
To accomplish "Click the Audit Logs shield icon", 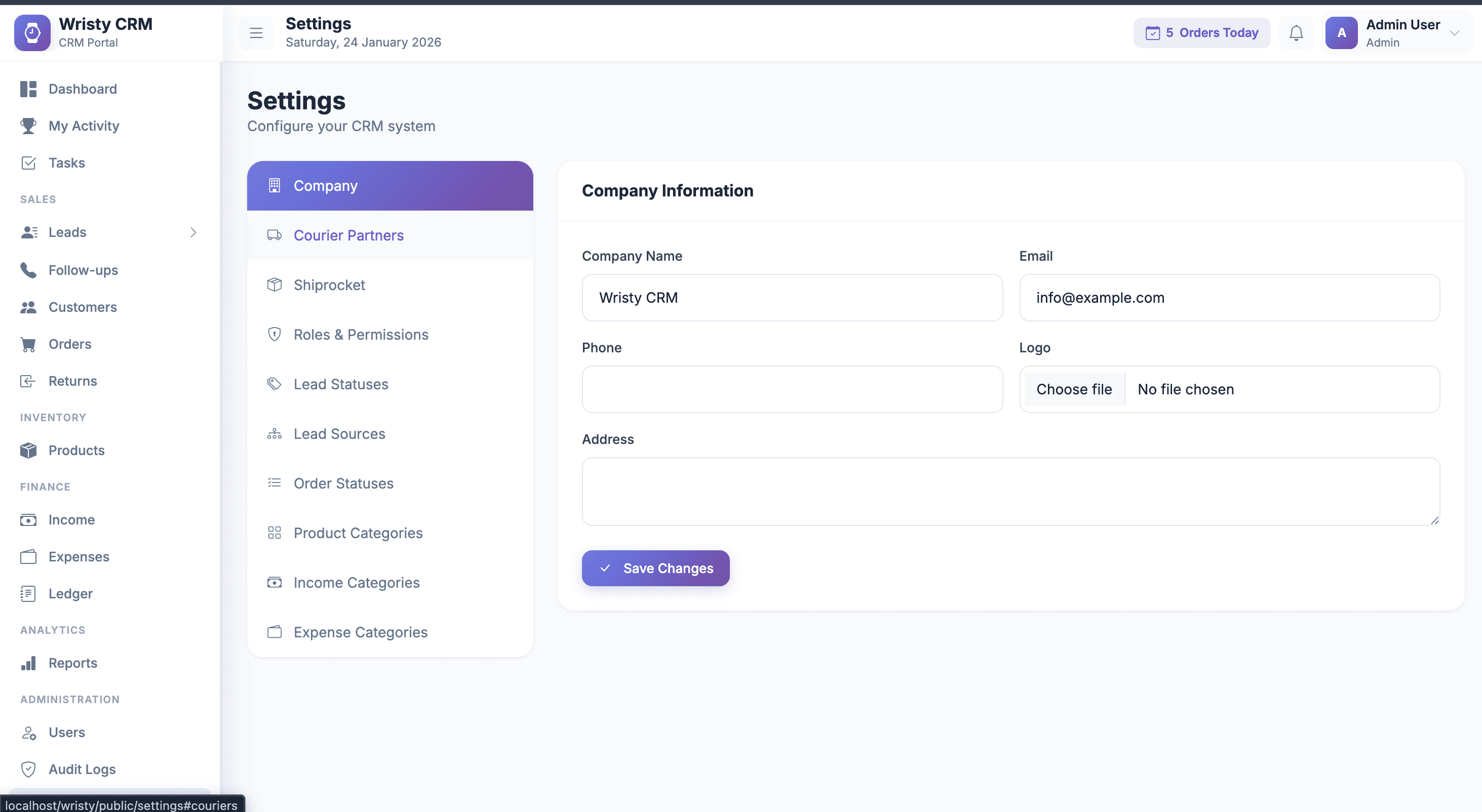I will 28,769.
